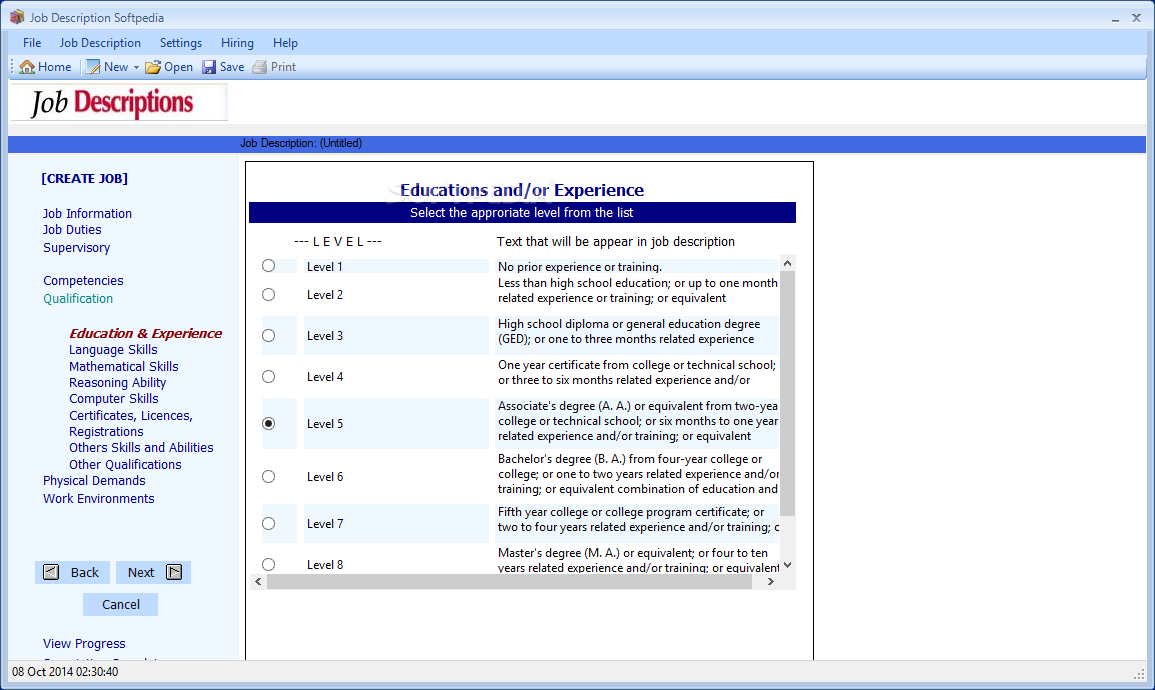The image size is (1155, 690).
Task: Expand the New dropdown arrow
Action: 136,68
